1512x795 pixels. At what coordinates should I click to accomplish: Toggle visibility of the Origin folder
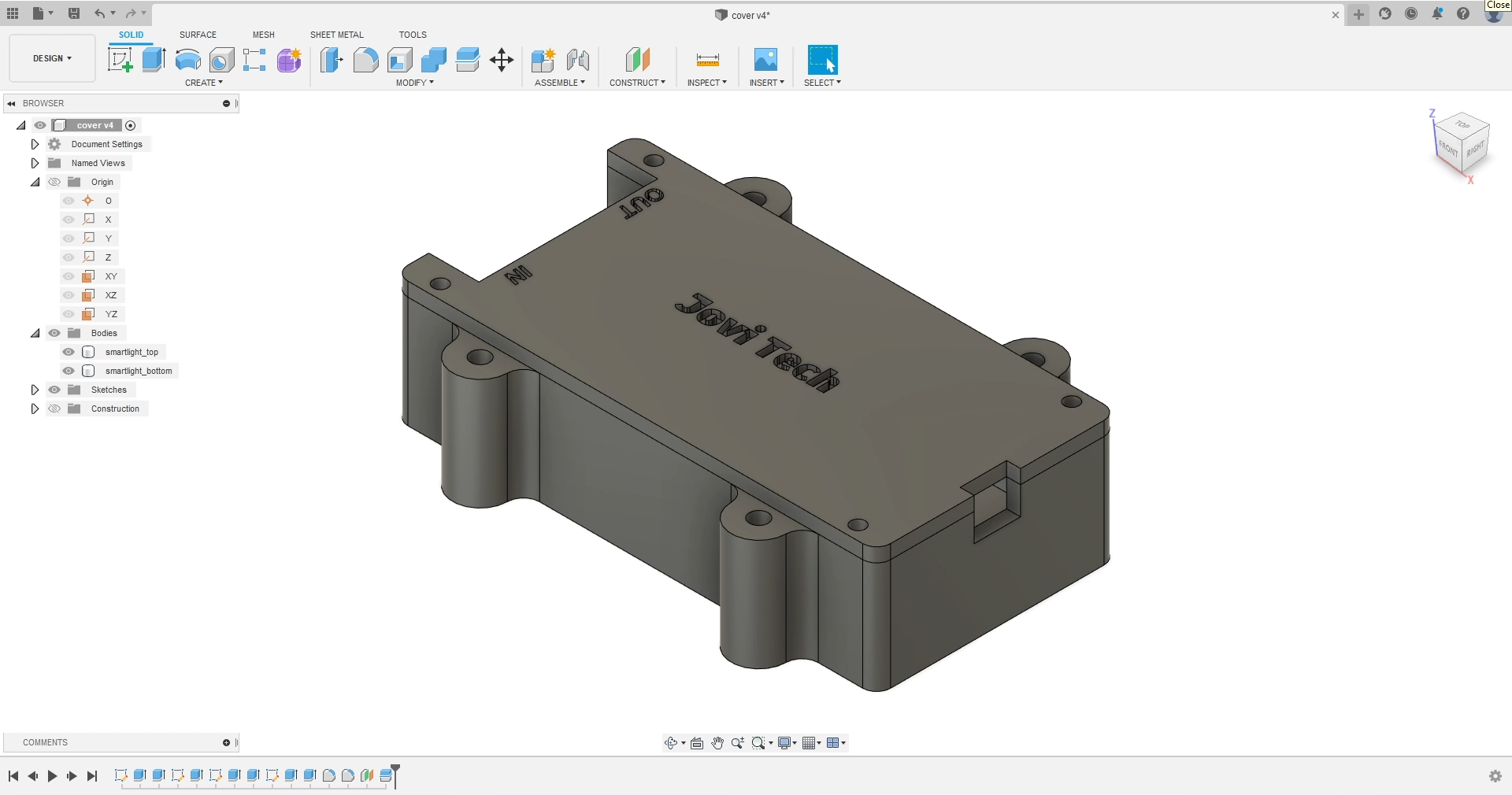(x=54, y=182)
